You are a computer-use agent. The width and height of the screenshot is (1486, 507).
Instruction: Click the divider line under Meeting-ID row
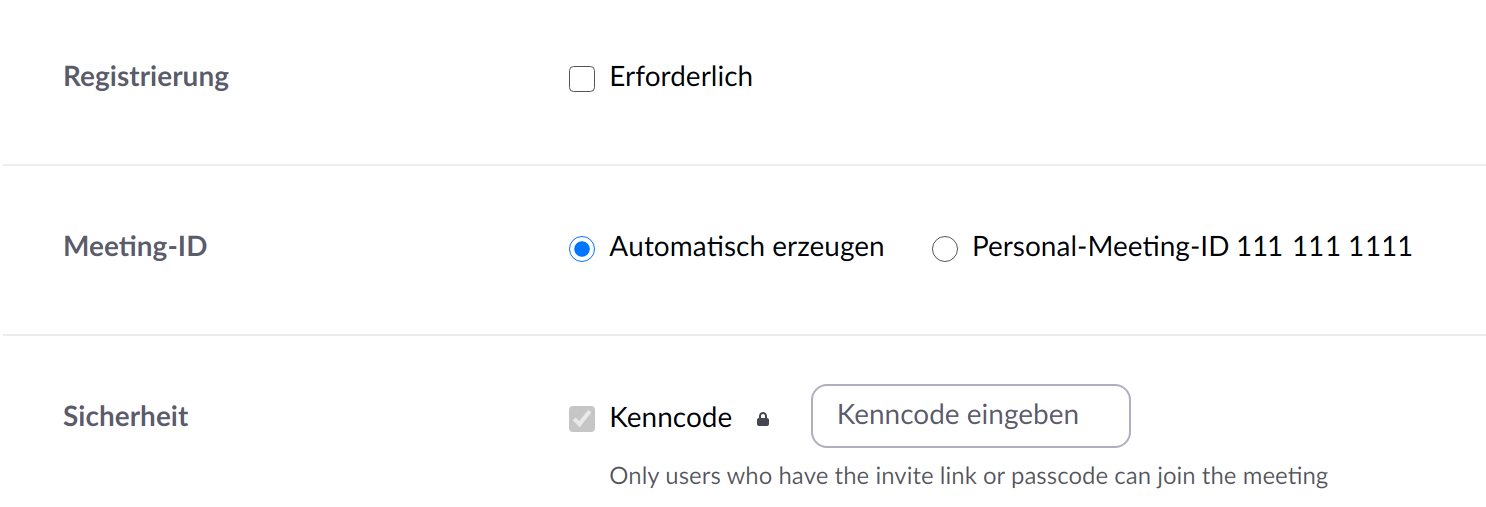coord(743,335)
